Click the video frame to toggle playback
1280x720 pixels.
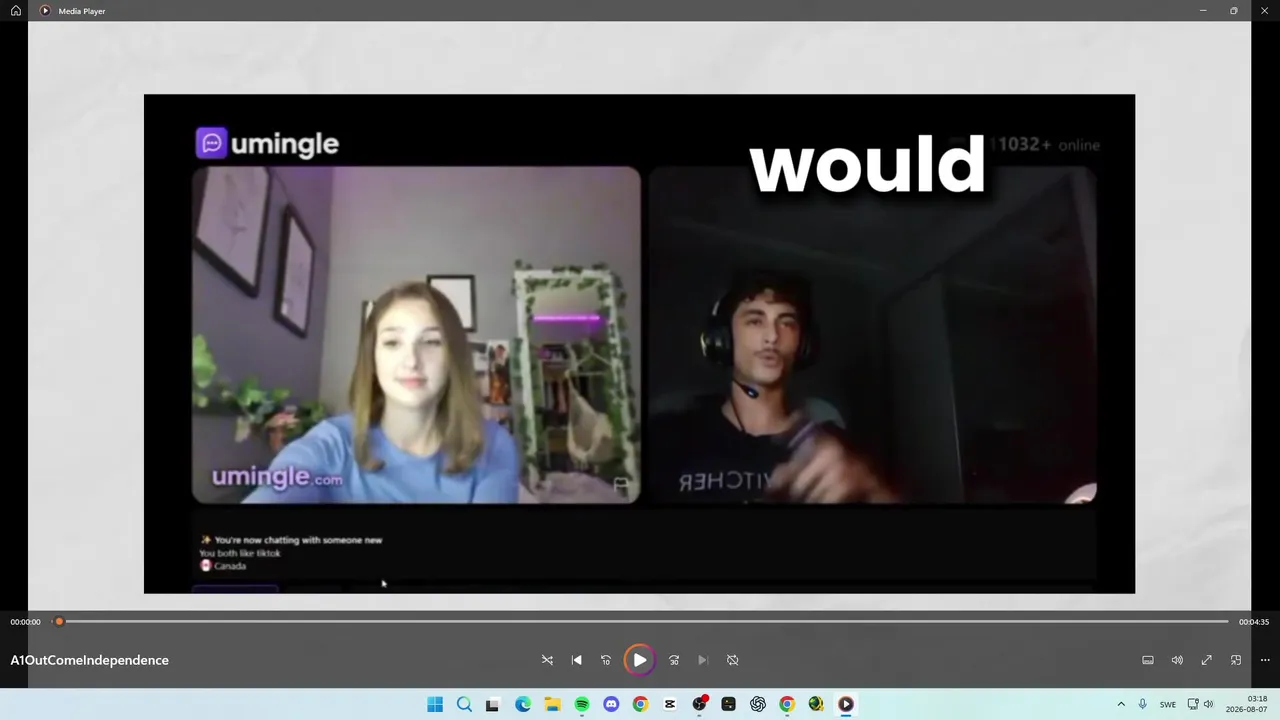(640, 344)
